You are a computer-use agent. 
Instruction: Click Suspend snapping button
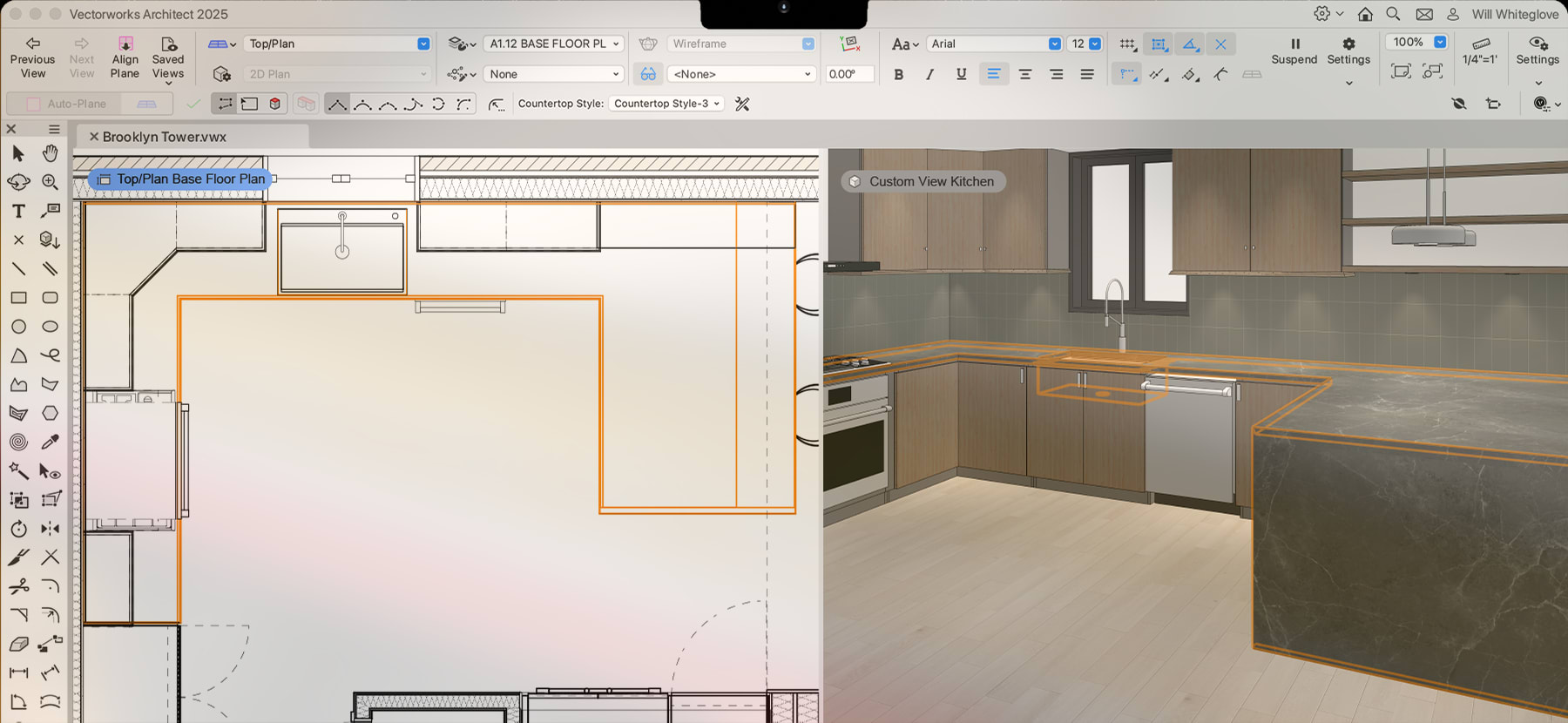click(x=1294, y=51)
